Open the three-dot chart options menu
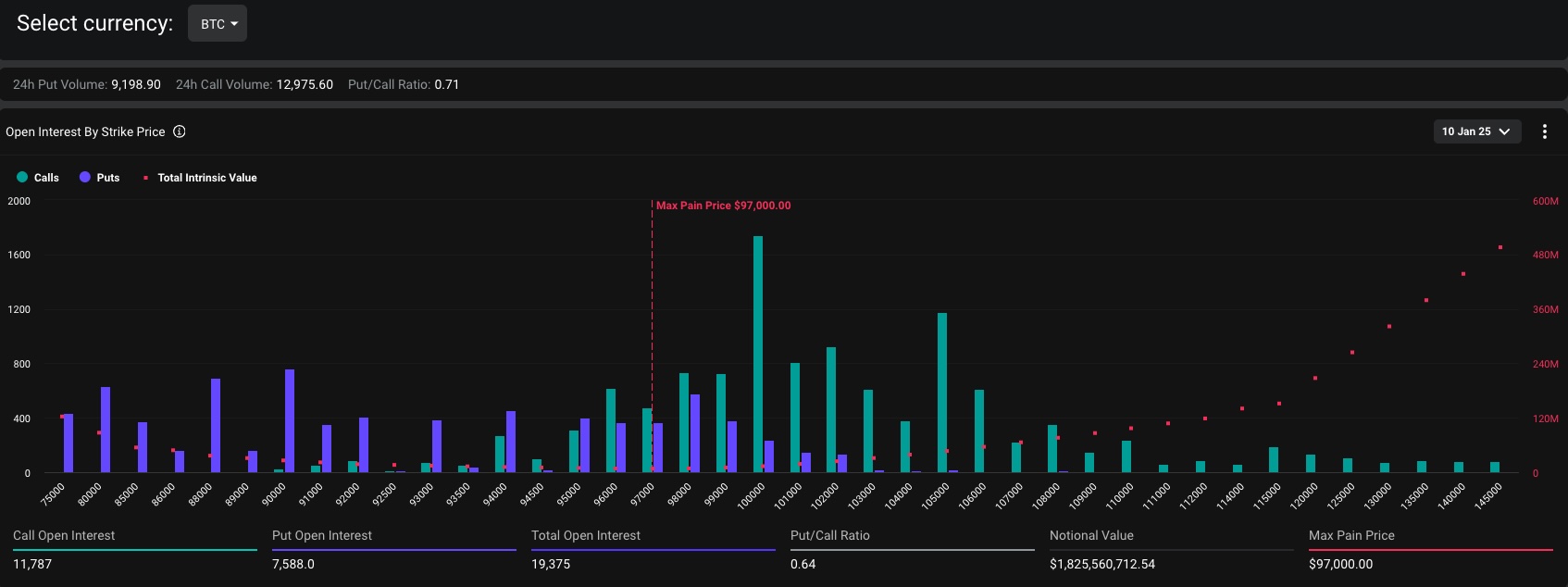1568x587 pixels. click(1544, 131)
